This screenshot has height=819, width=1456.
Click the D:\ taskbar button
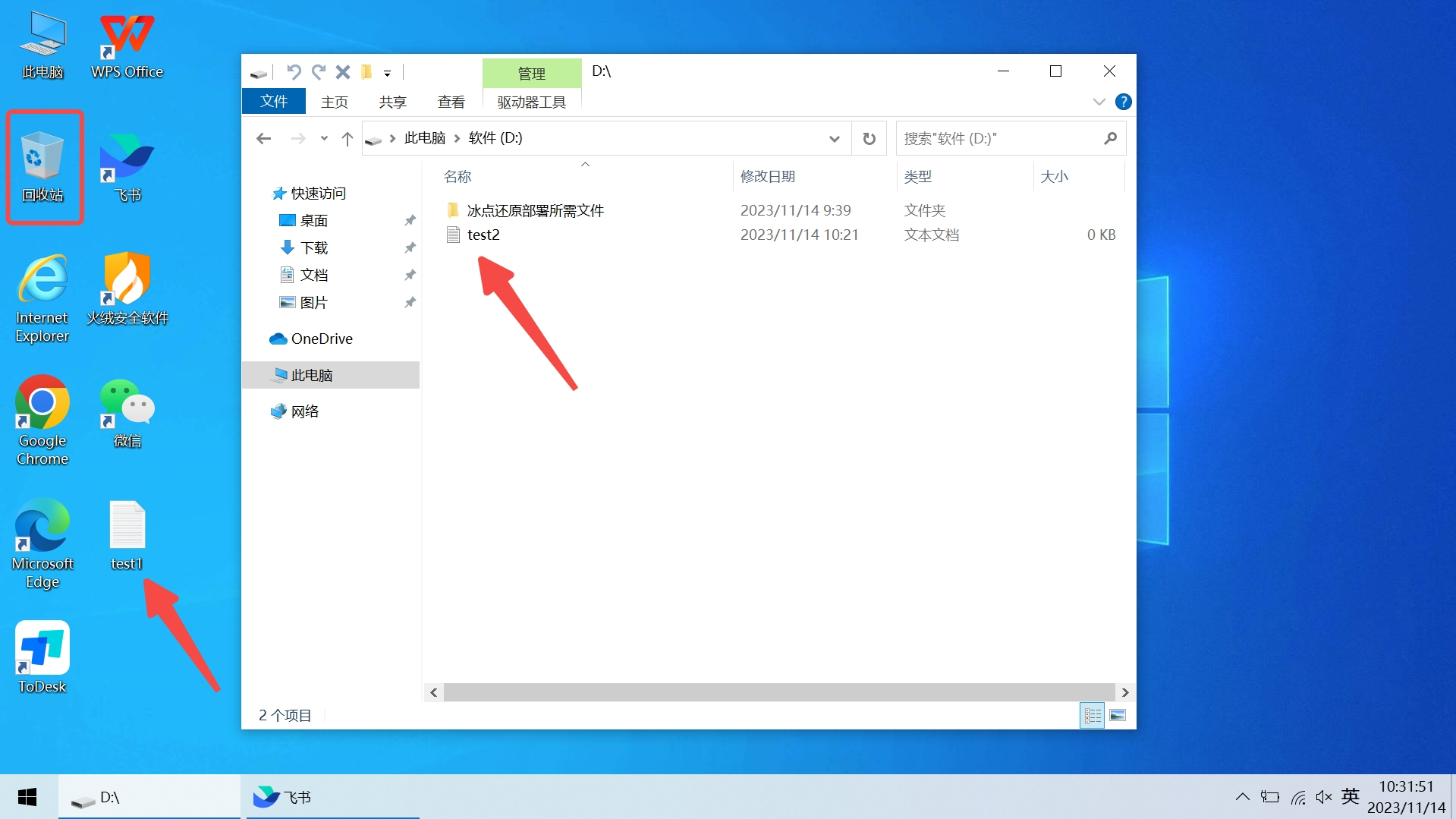149,797
